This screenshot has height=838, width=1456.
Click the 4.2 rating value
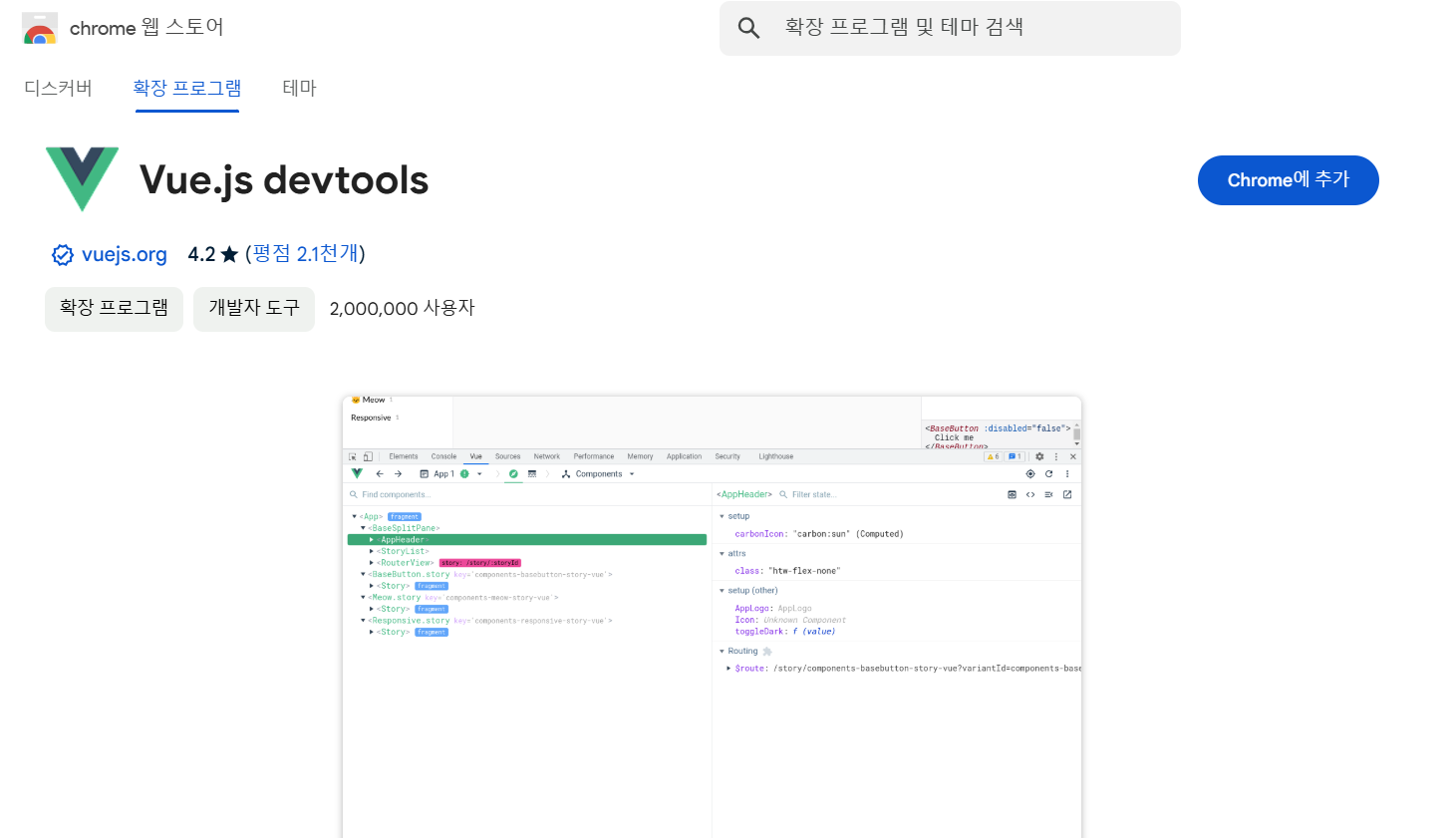point(201,254)
